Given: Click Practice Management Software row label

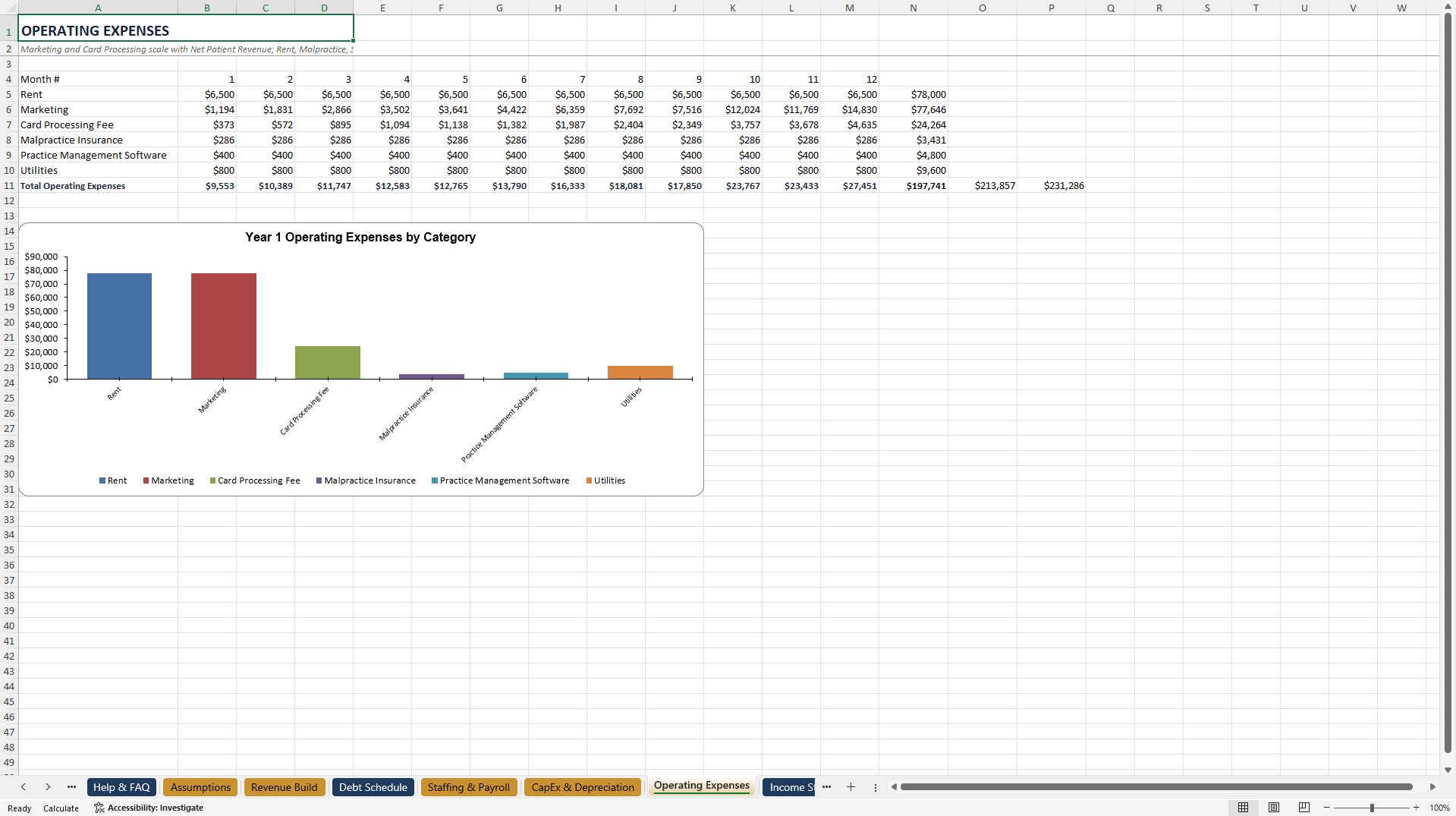Looking at the screenshot, I should pyautogui.click(x=98, y=155).
